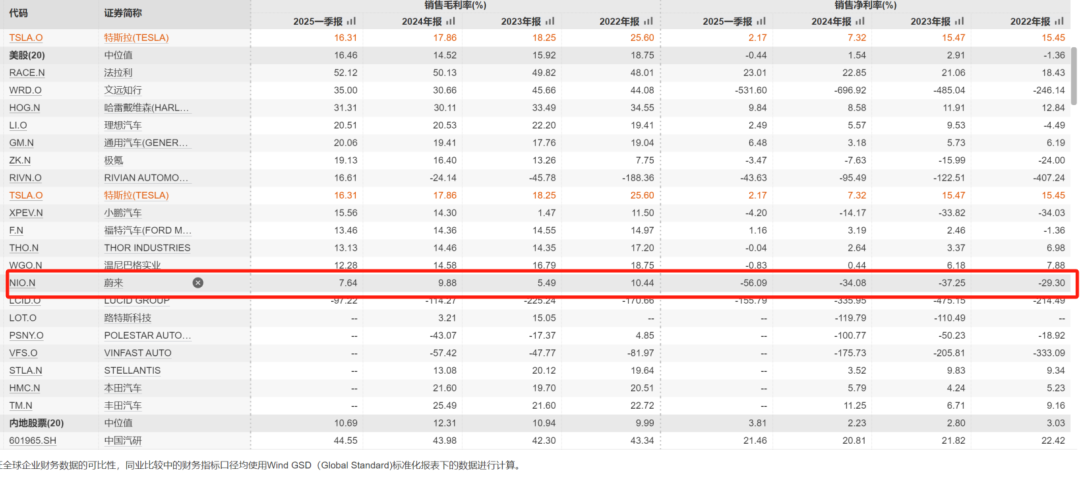1080x479 pixels.
Task: Open the ZK.N stock code link
Action: (20, 160)
